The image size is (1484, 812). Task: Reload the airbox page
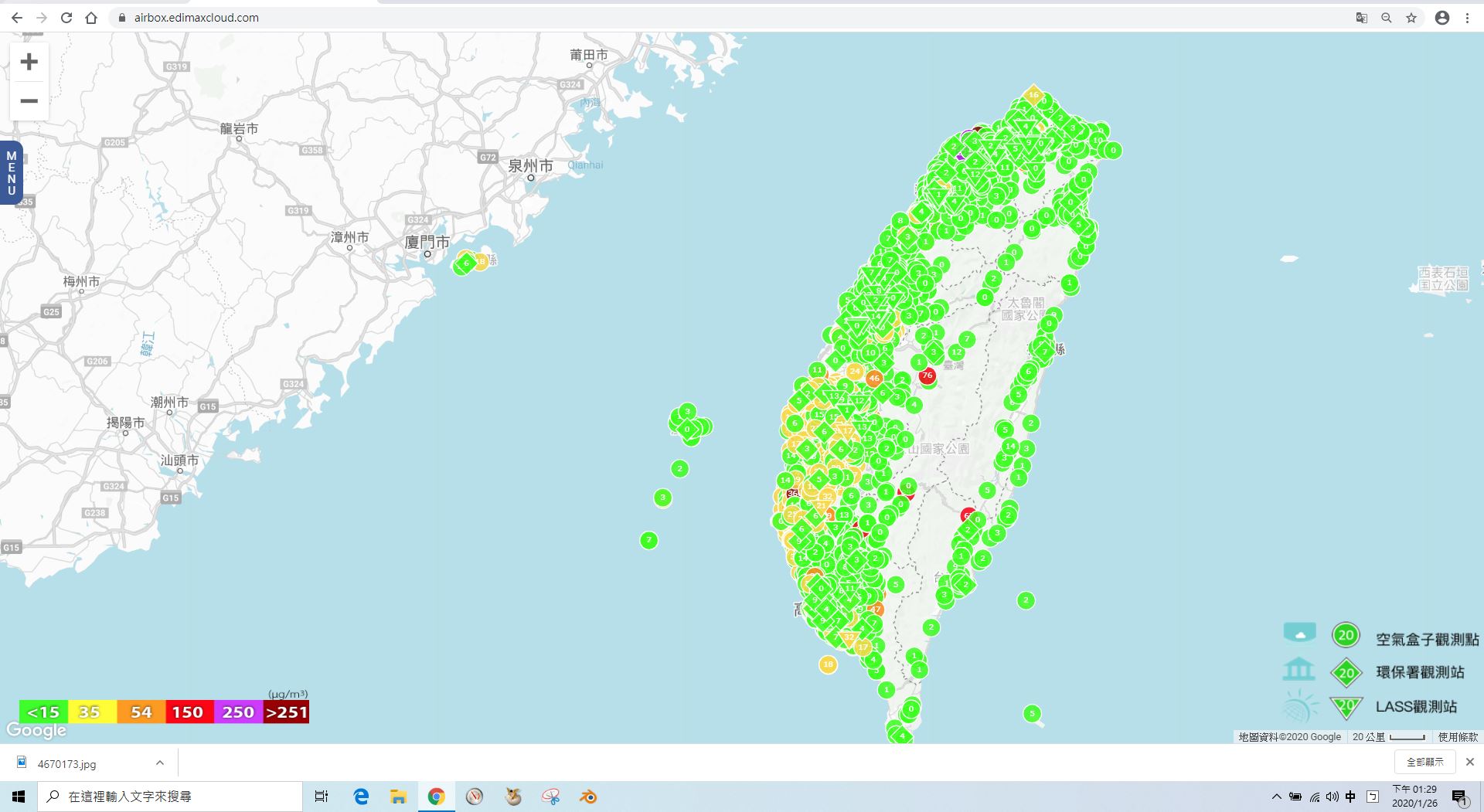click(x=66, y=18)
